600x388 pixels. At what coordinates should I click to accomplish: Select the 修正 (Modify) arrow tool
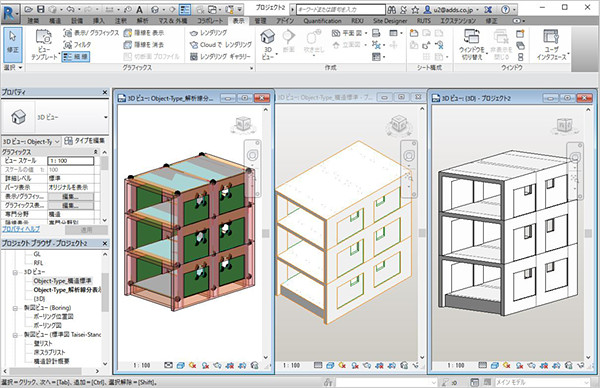click(13, 44)
